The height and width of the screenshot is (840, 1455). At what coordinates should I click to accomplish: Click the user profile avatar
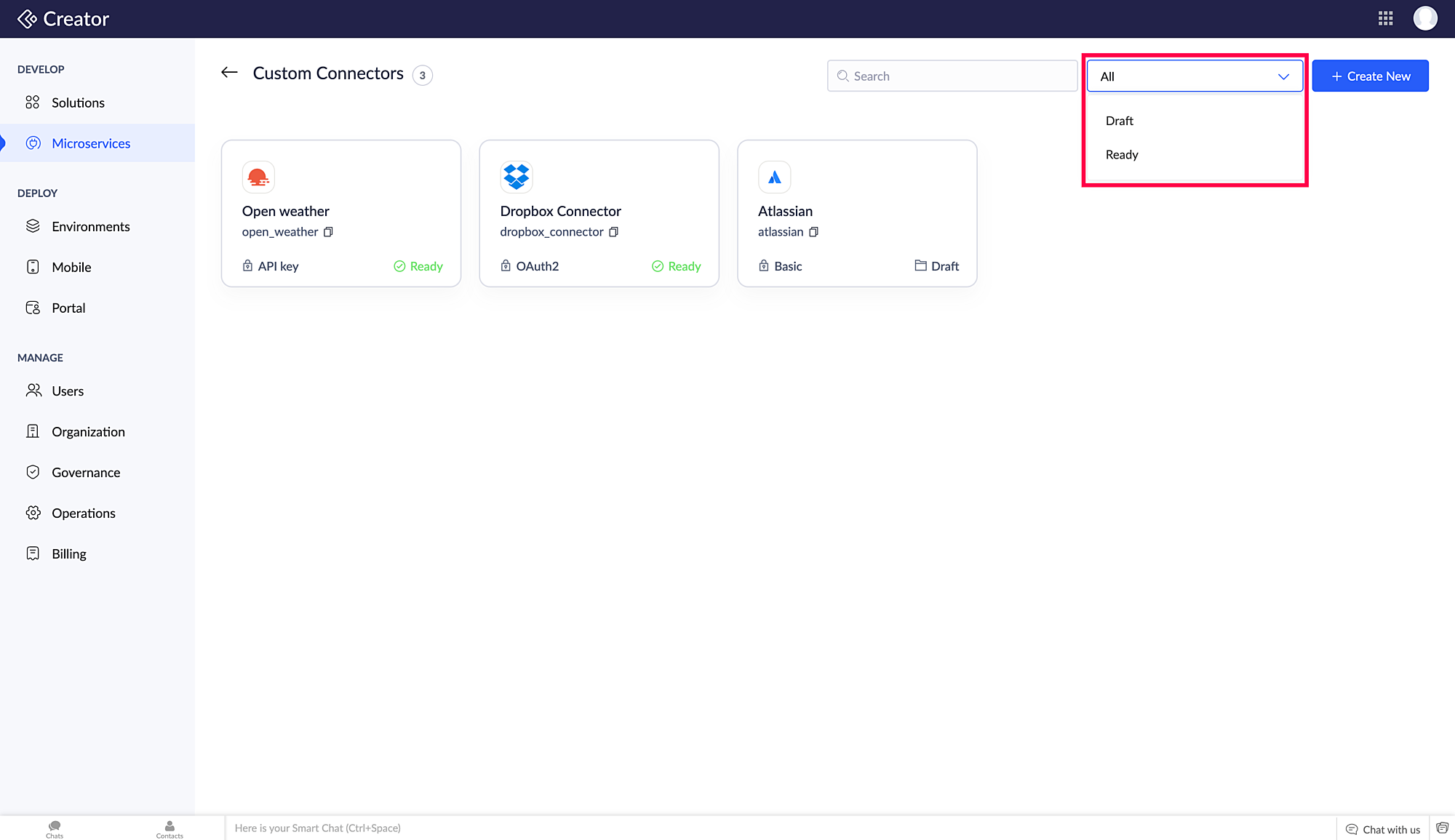(x=1424, y=19)
